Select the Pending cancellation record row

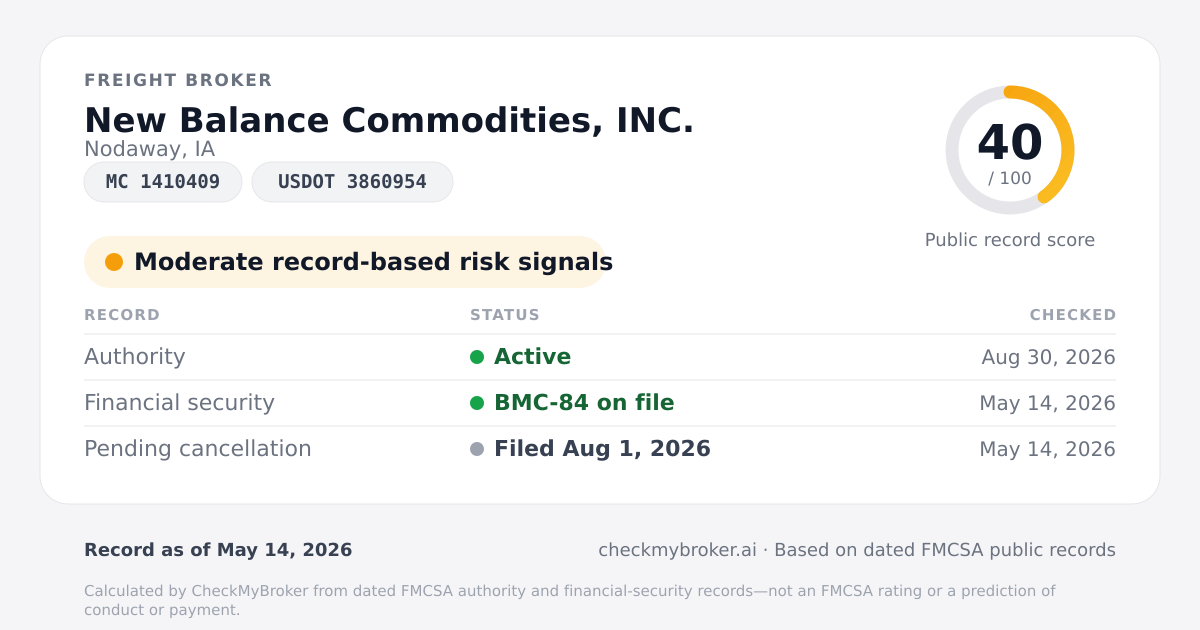coord(600,449)
